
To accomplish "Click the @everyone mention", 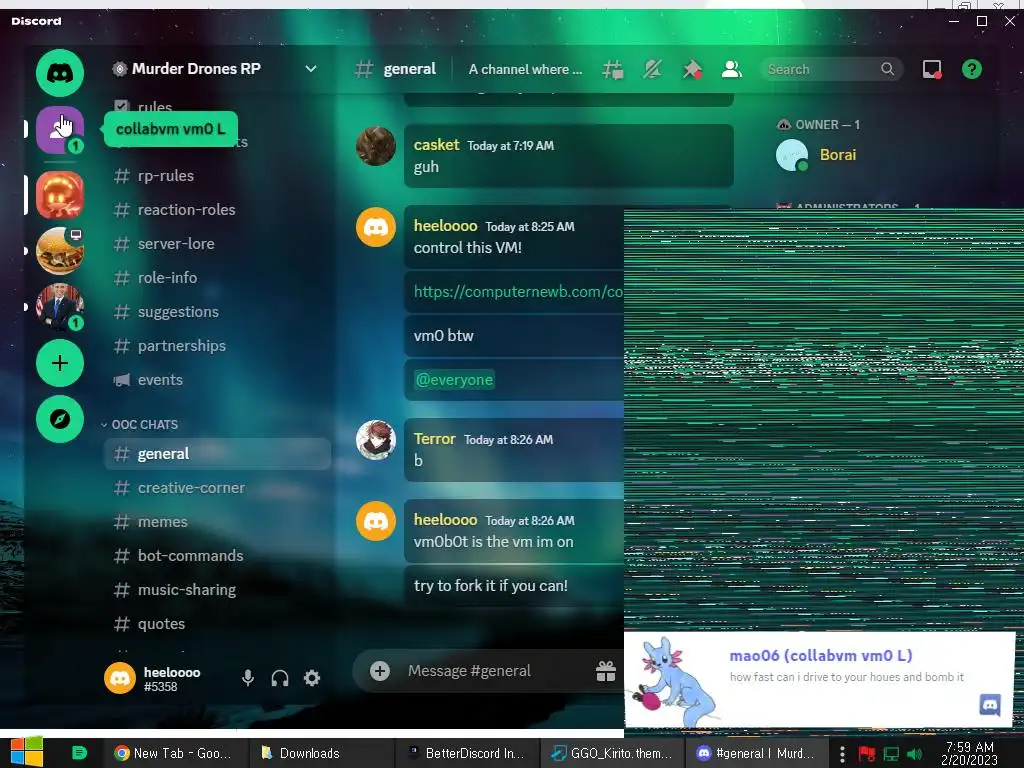I will tap(455, 379).
